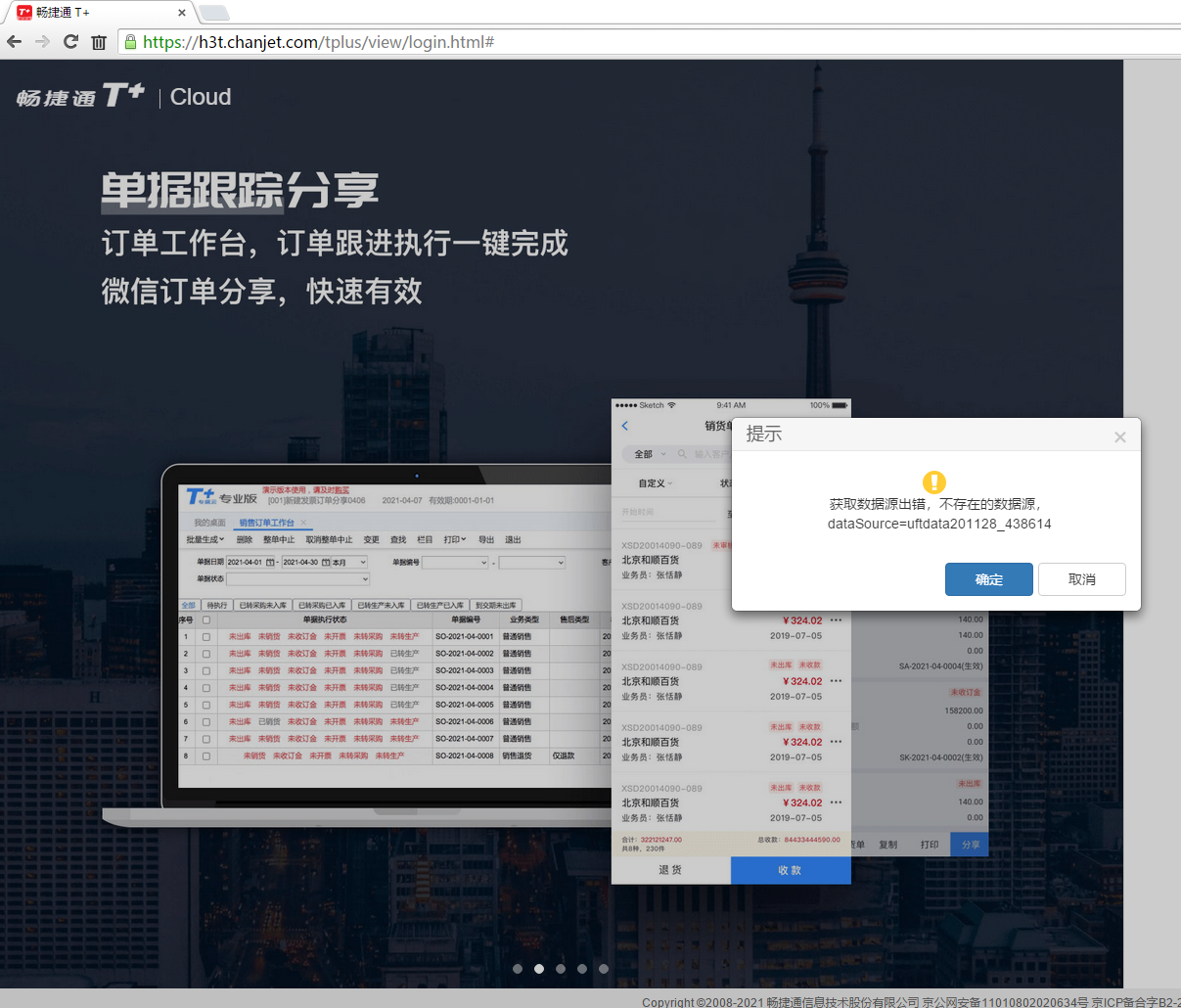Click the 畅捷通信息技术股份有限公司 copyright text
This screenshot has width=1181, height=1008.
coord(842,1002)
